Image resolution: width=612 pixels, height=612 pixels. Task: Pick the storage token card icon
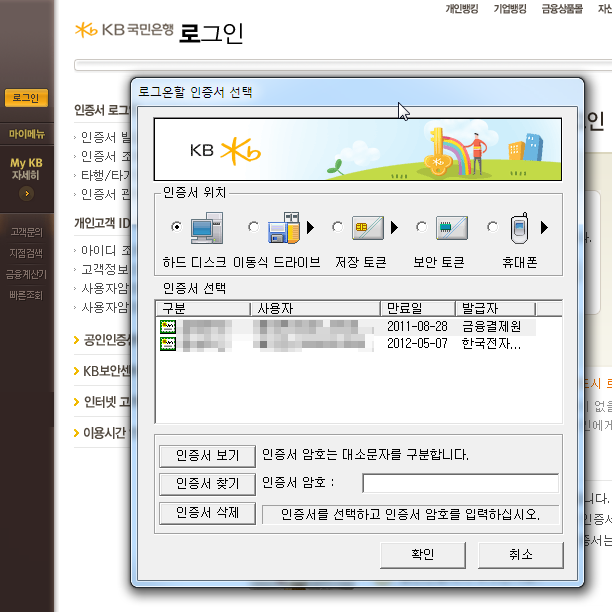pos(368,228)
